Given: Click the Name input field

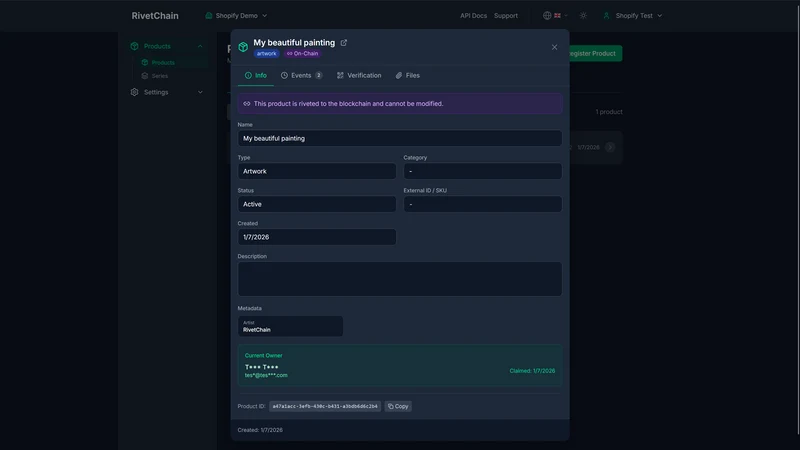Looking at the screenshot, I should (x=399, y=138).
